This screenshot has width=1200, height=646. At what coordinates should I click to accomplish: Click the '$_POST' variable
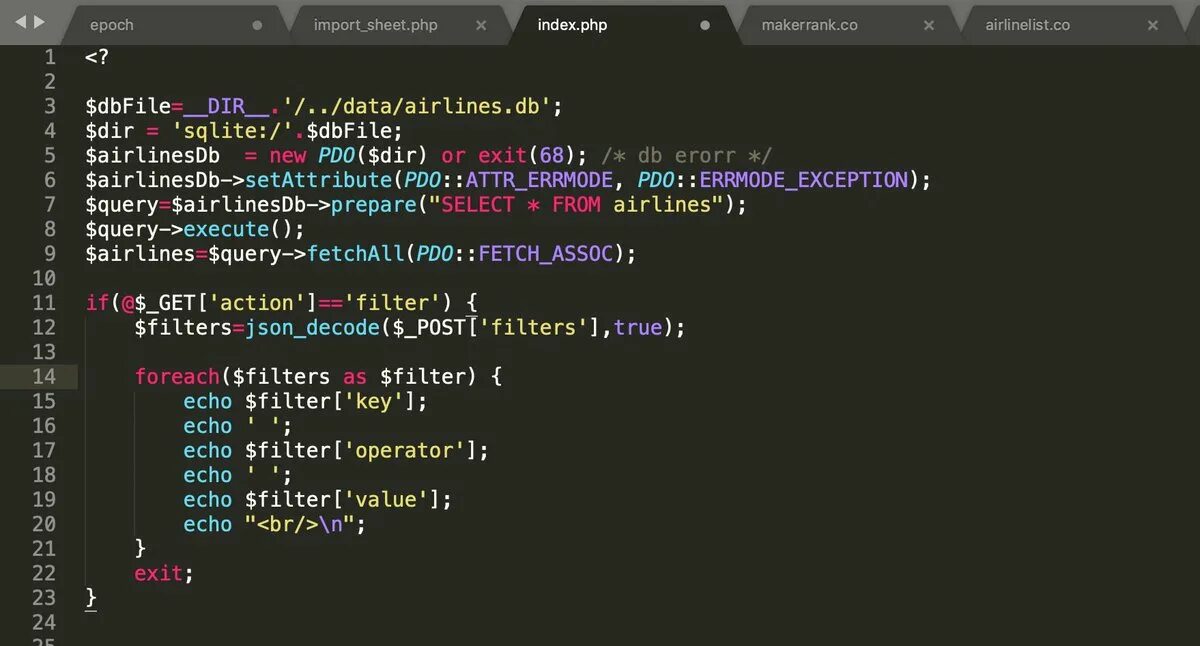pyautogui.click(x=429, y=327)
